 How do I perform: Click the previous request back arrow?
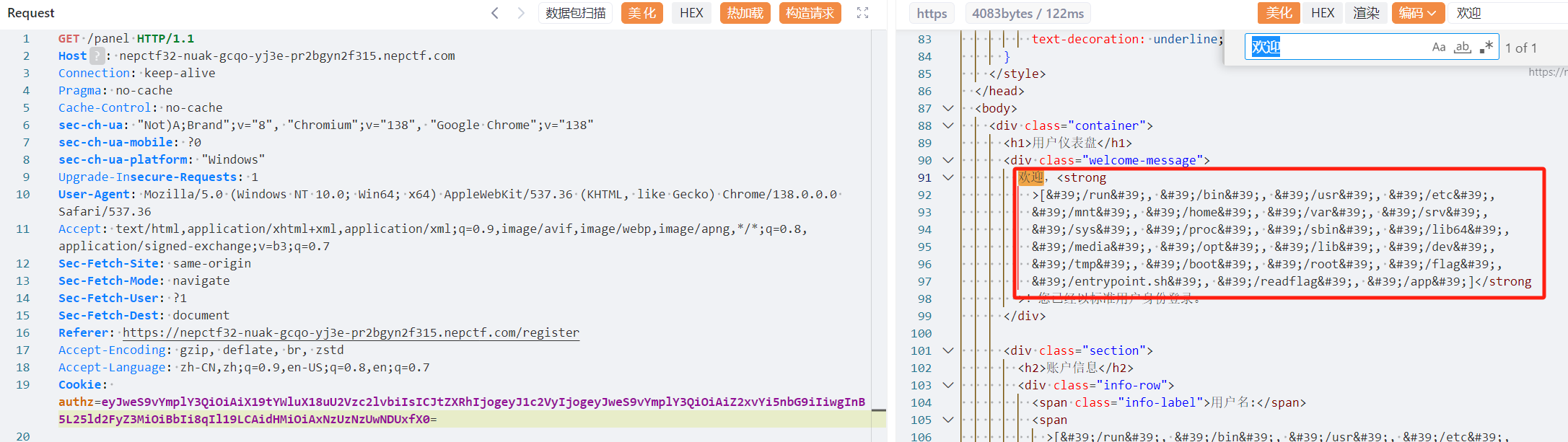click(495, 13)
